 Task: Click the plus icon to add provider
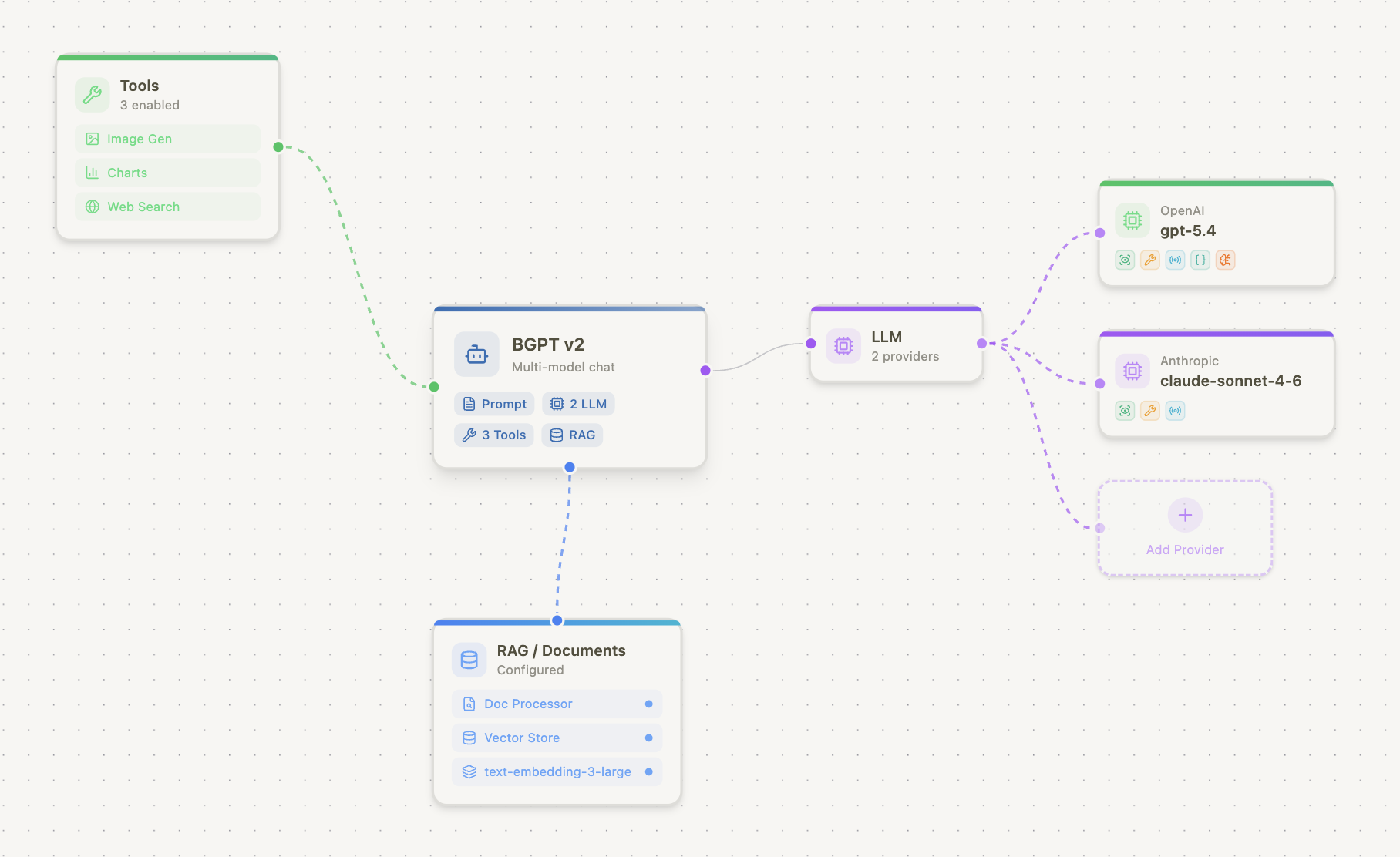click(x=1186, y=515)
